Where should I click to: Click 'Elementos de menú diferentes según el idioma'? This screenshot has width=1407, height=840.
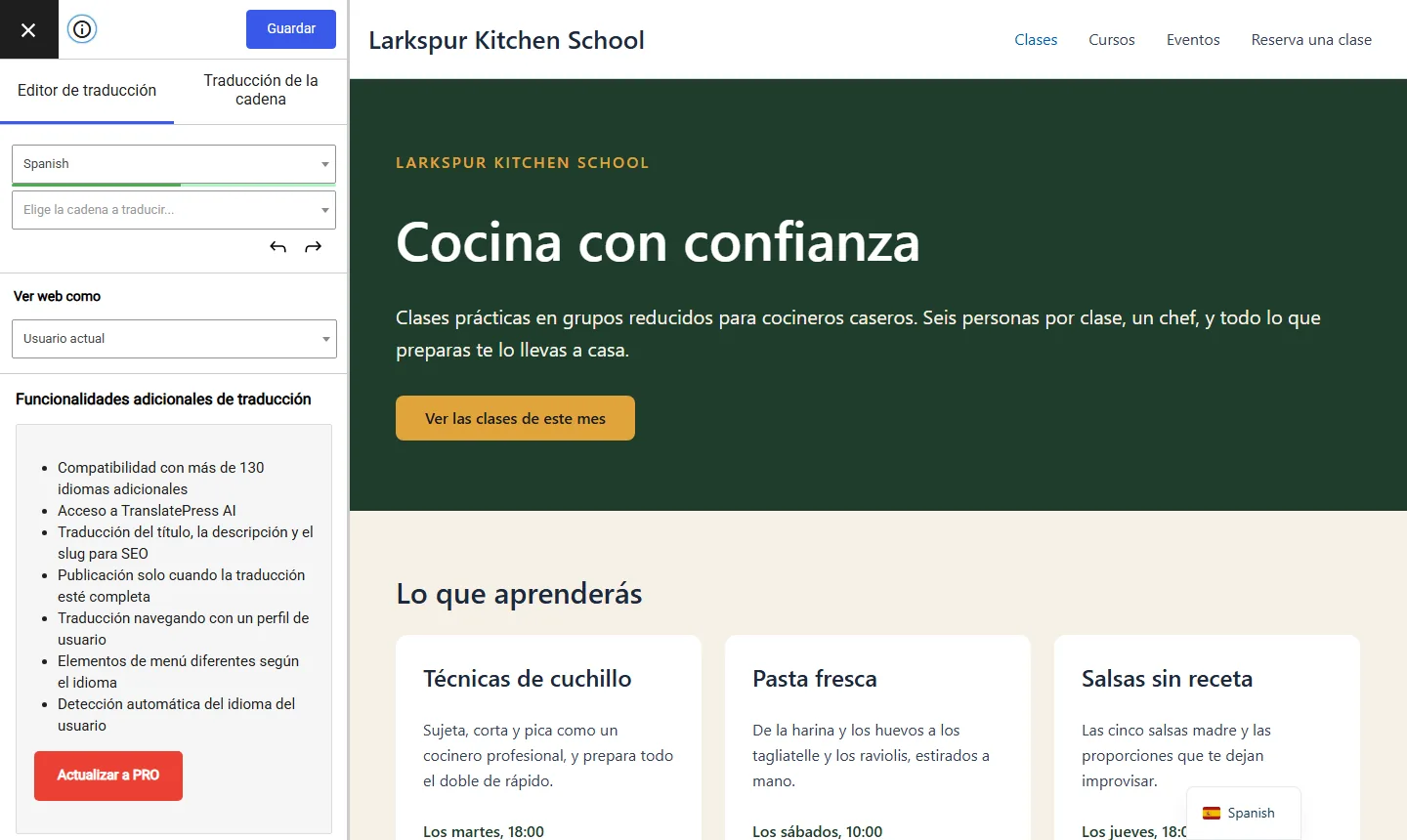(178, 672)
